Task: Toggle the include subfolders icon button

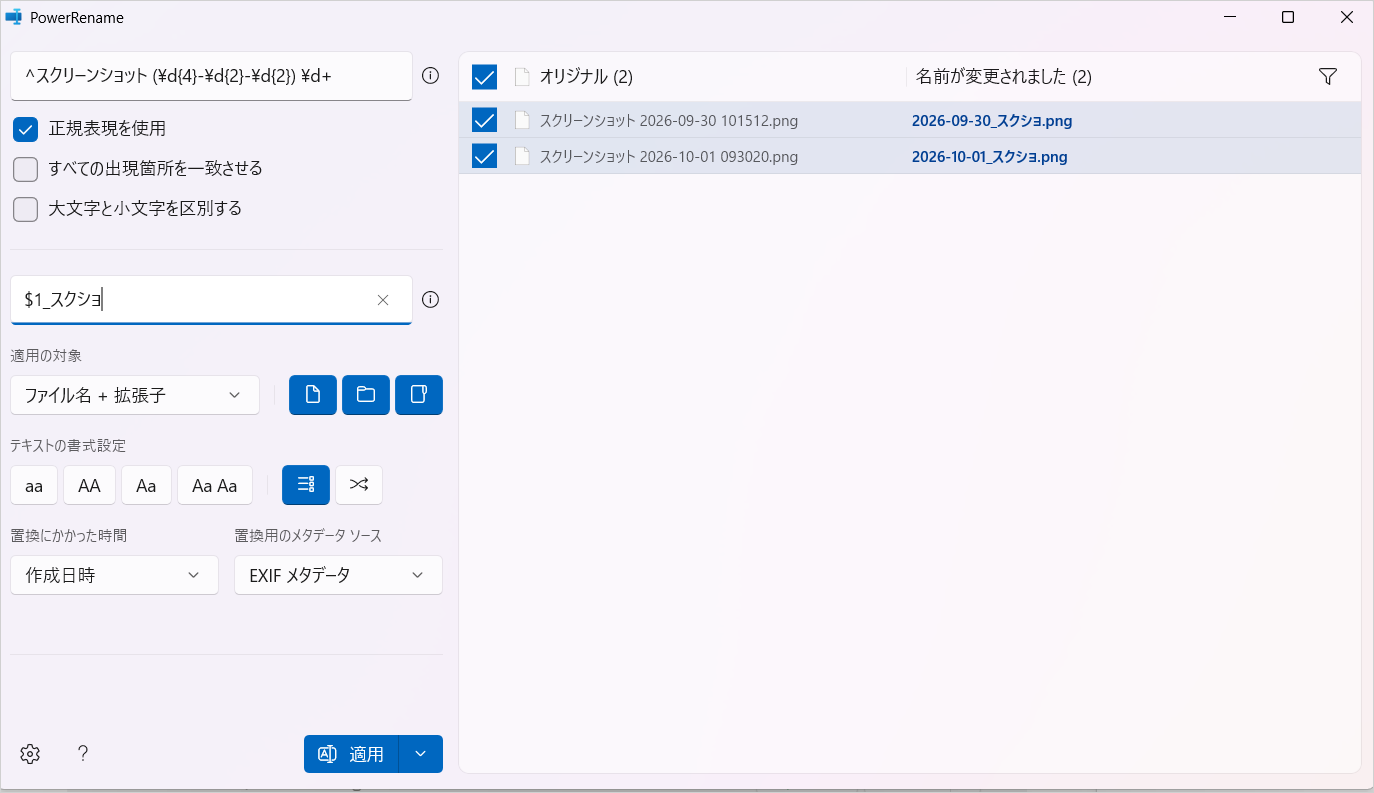Action: tap(419, 395)
